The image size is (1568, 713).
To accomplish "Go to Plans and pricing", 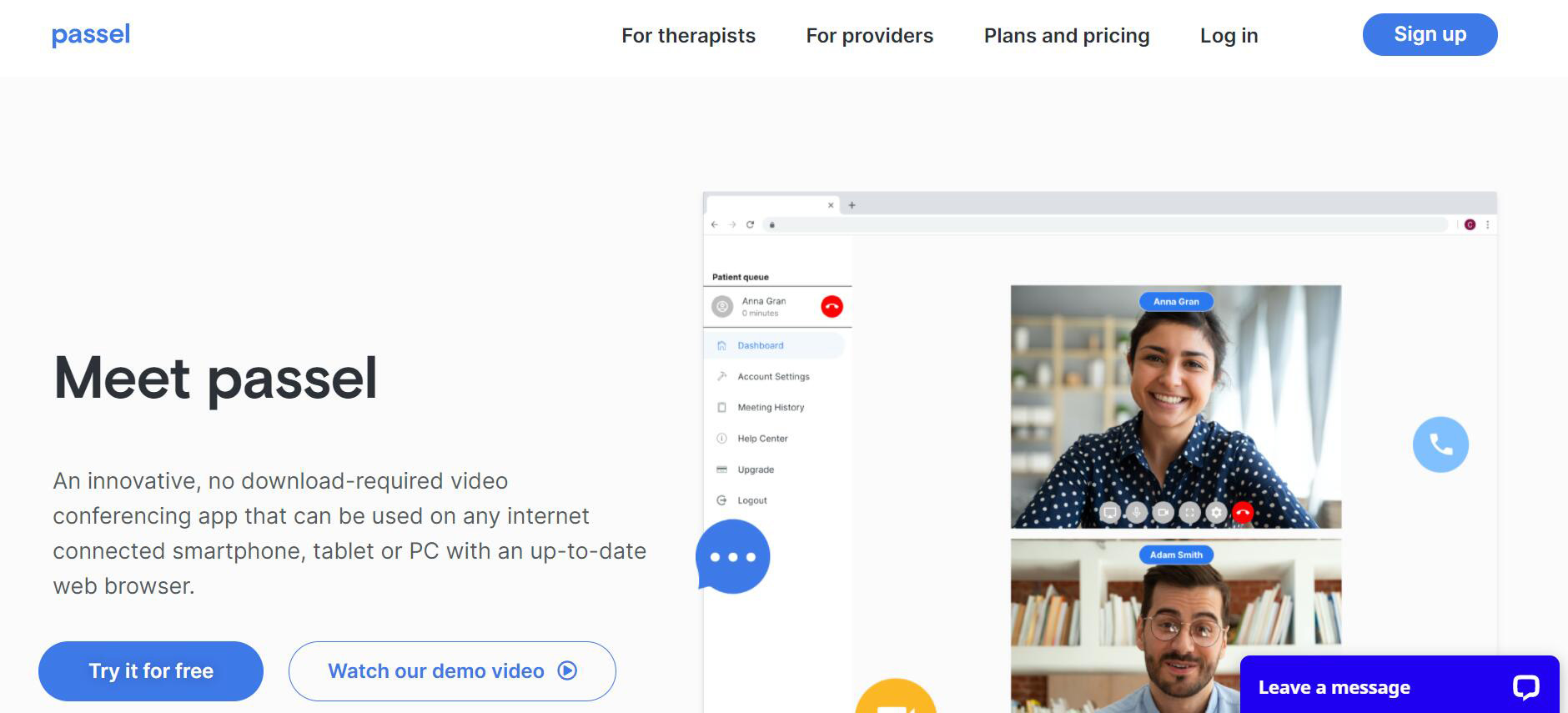I will pyautogui.click(x=1067, y=36).
